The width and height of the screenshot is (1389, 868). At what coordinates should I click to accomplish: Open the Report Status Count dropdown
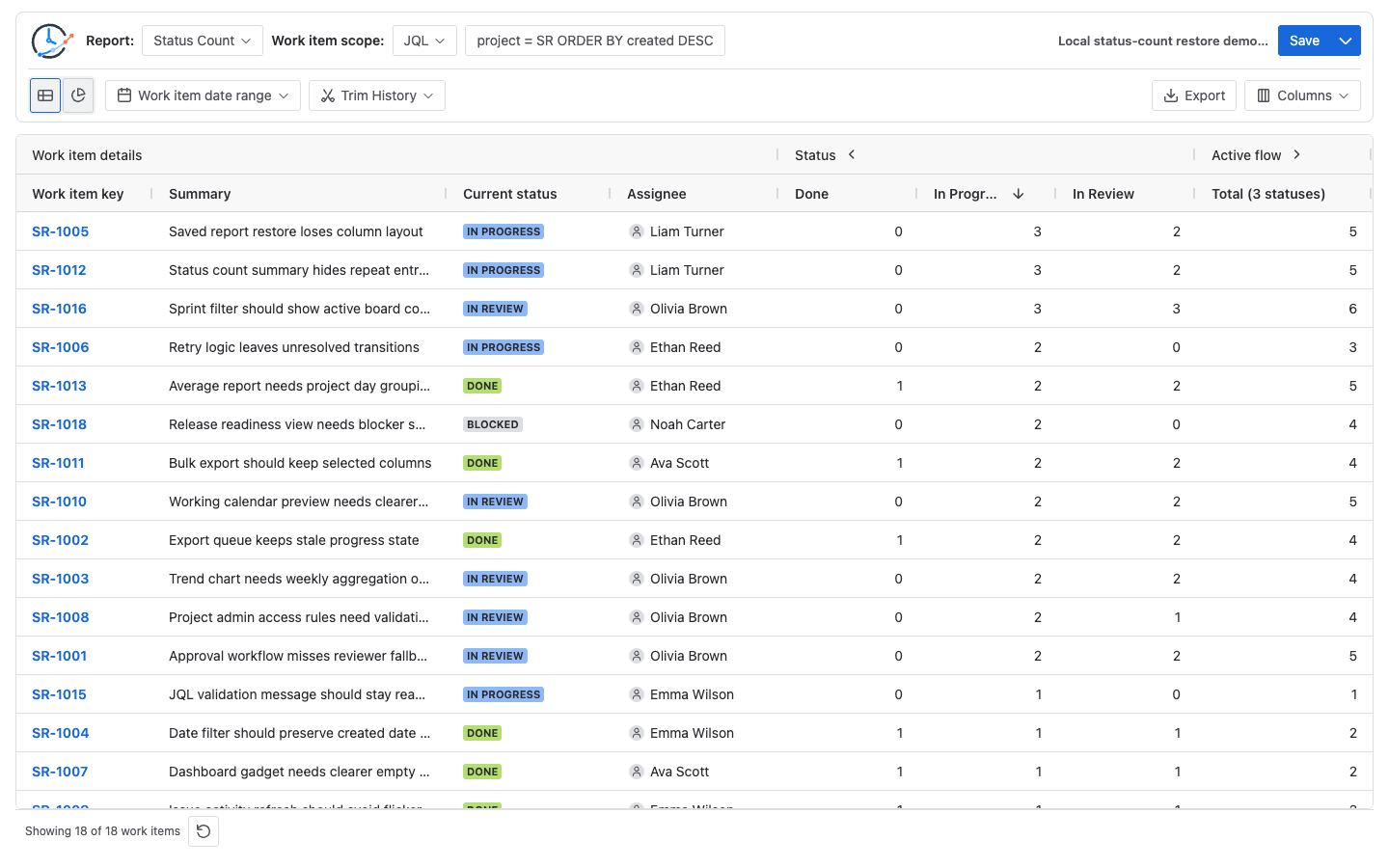203,41
